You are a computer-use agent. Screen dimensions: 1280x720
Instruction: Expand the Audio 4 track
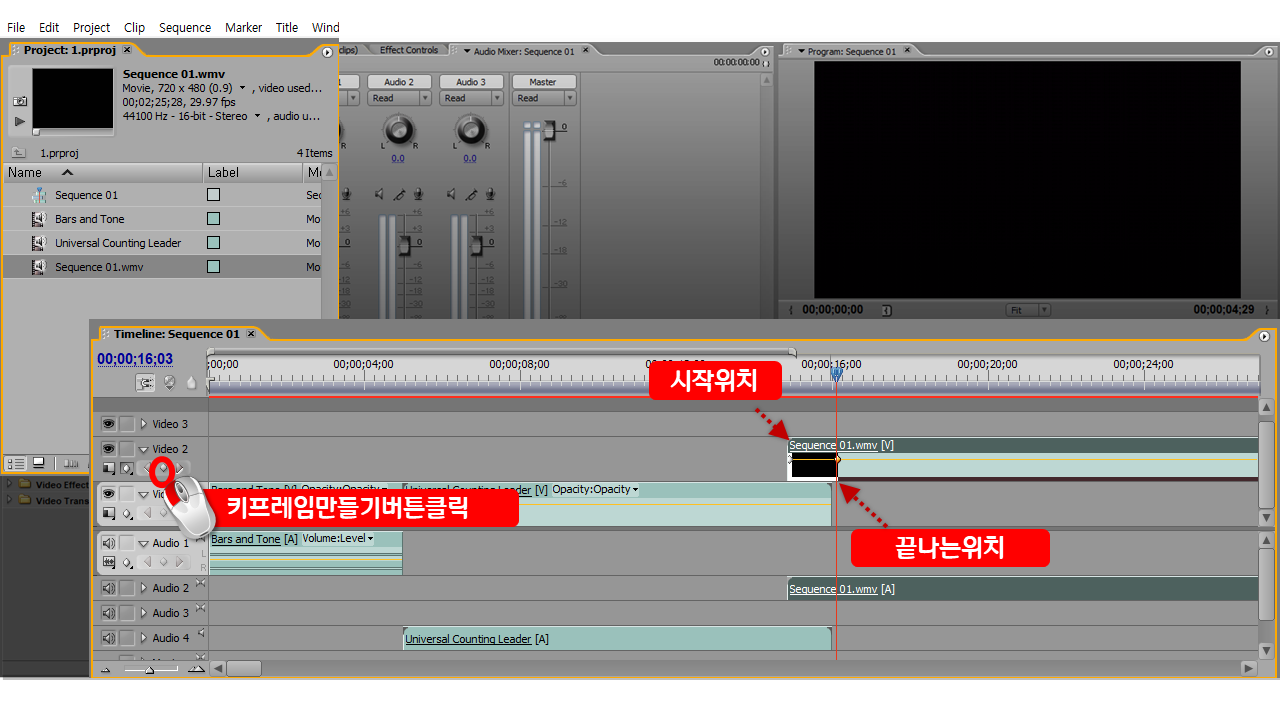coord(143,638)
